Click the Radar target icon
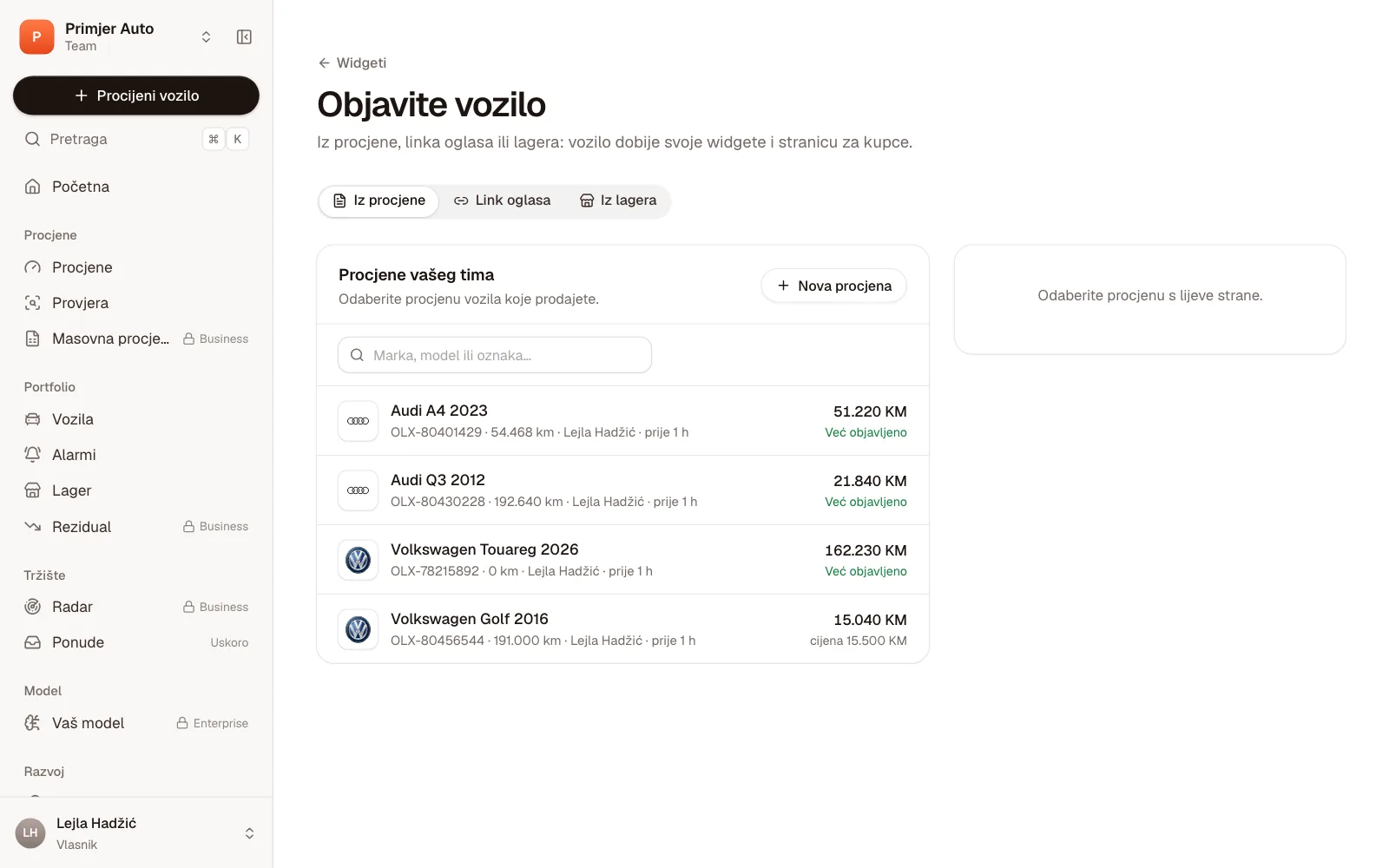1389x868 pixels. (33, 607)
